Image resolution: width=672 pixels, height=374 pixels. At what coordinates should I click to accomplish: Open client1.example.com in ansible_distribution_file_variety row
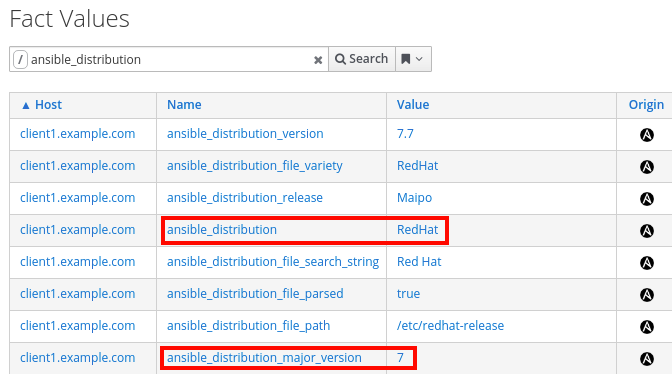pos(78,166)
